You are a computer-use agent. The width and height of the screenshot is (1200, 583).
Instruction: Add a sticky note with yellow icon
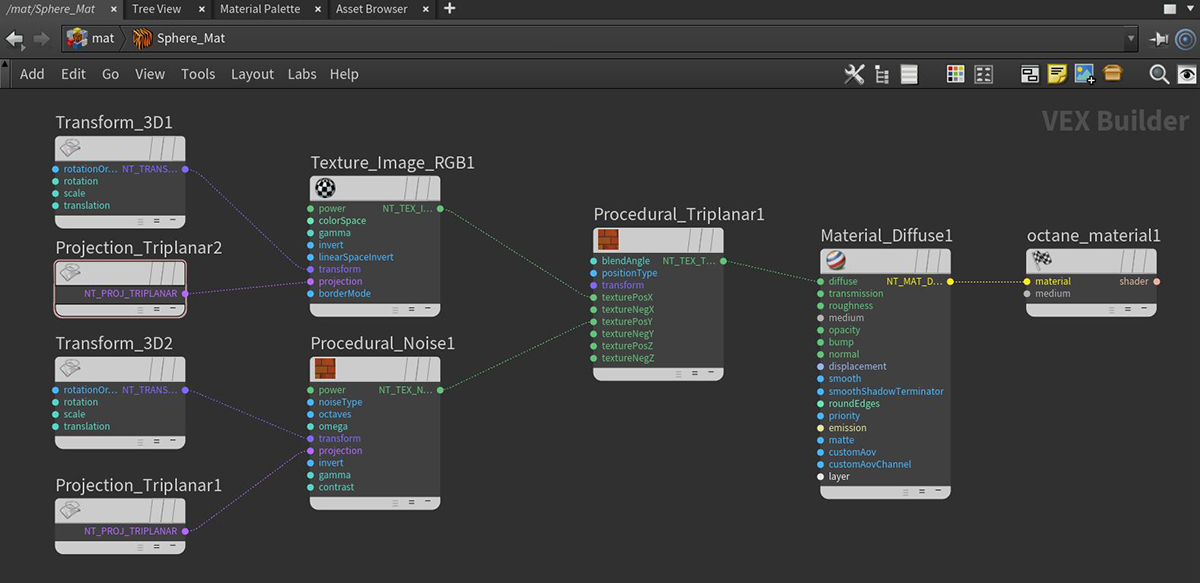tap(1057, 74)
